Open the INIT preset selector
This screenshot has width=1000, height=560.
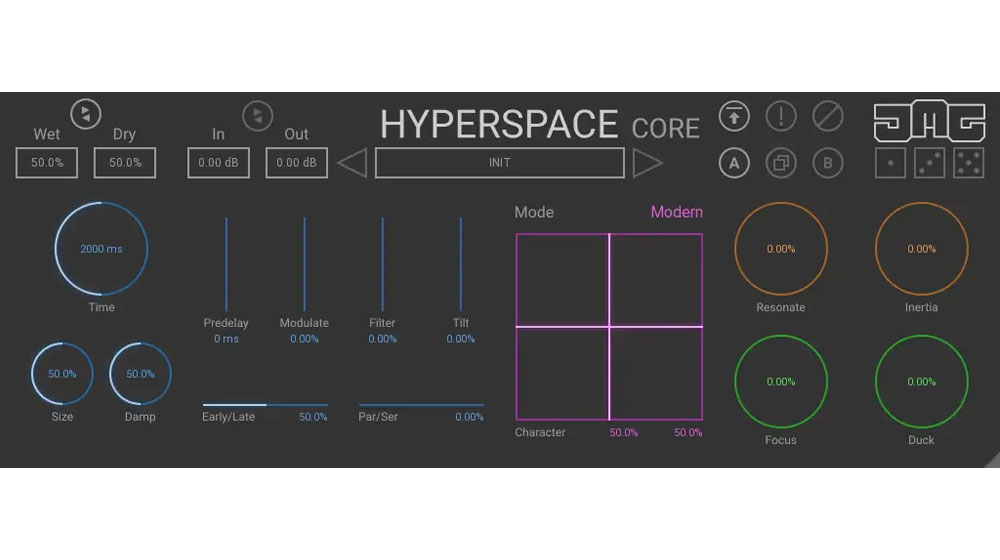click(499, 163)
